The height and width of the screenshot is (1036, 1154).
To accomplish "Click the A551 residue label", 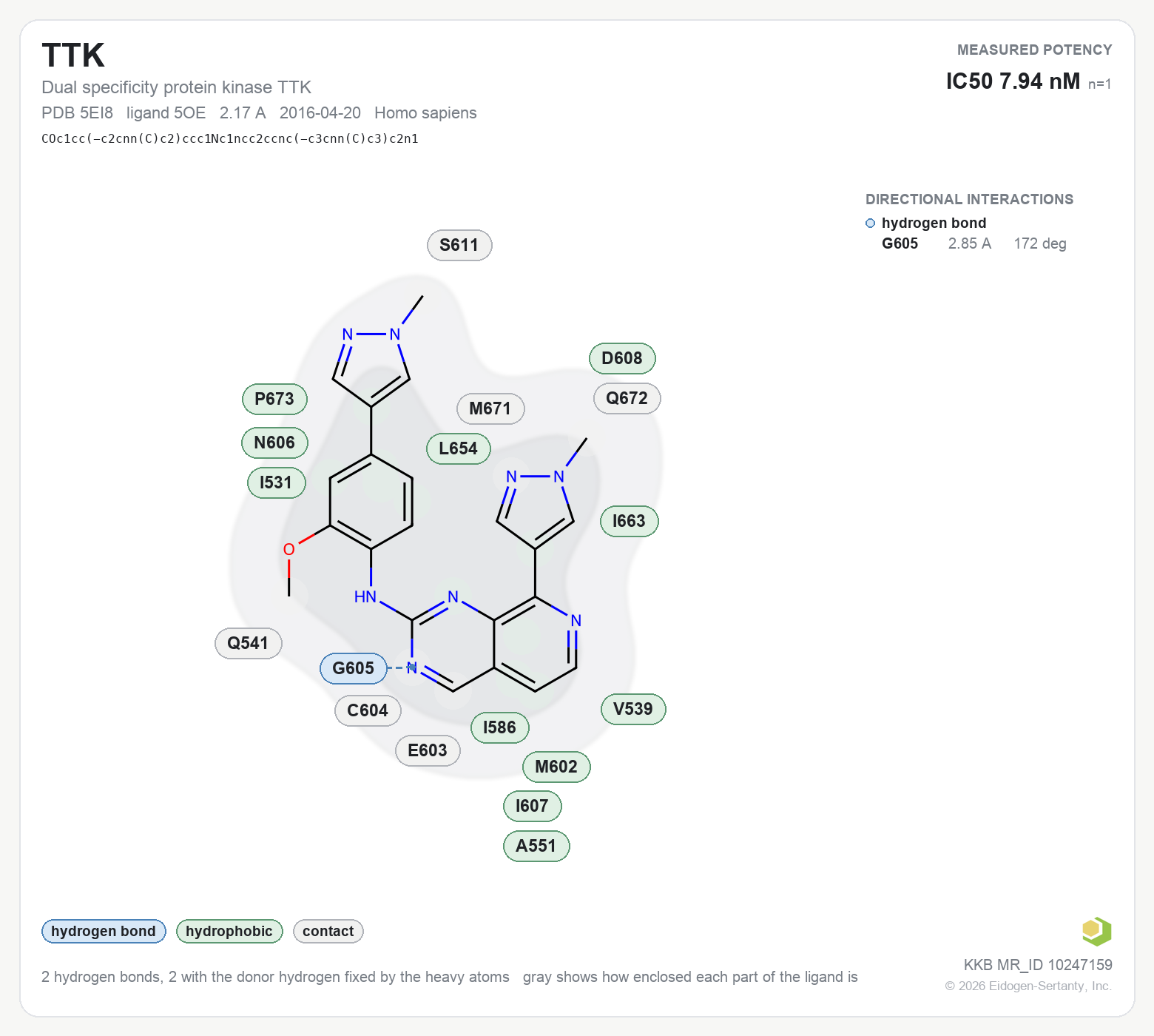I will coord(536,846).
